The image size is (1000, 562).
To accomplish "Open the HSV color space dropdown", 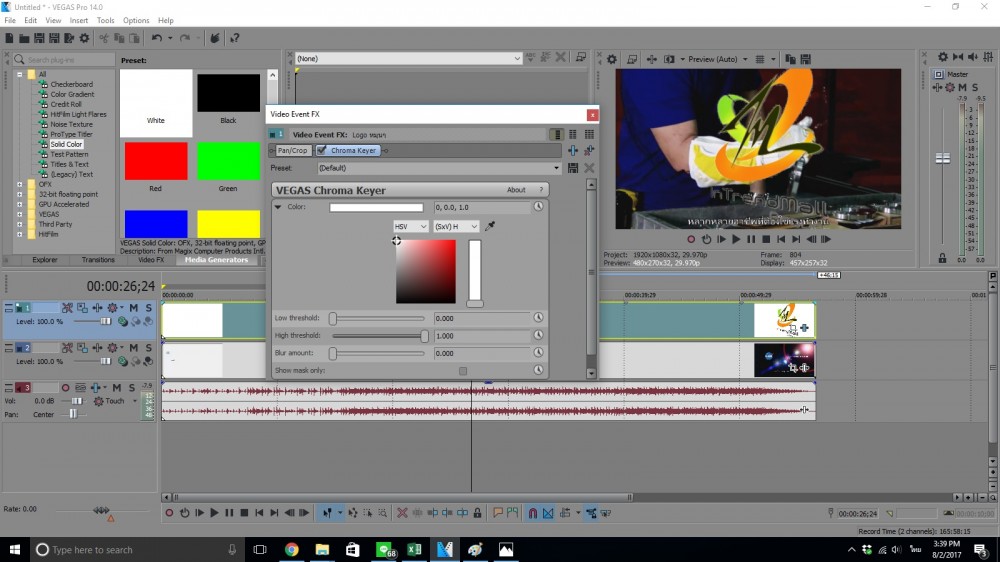I will (410, 226).
